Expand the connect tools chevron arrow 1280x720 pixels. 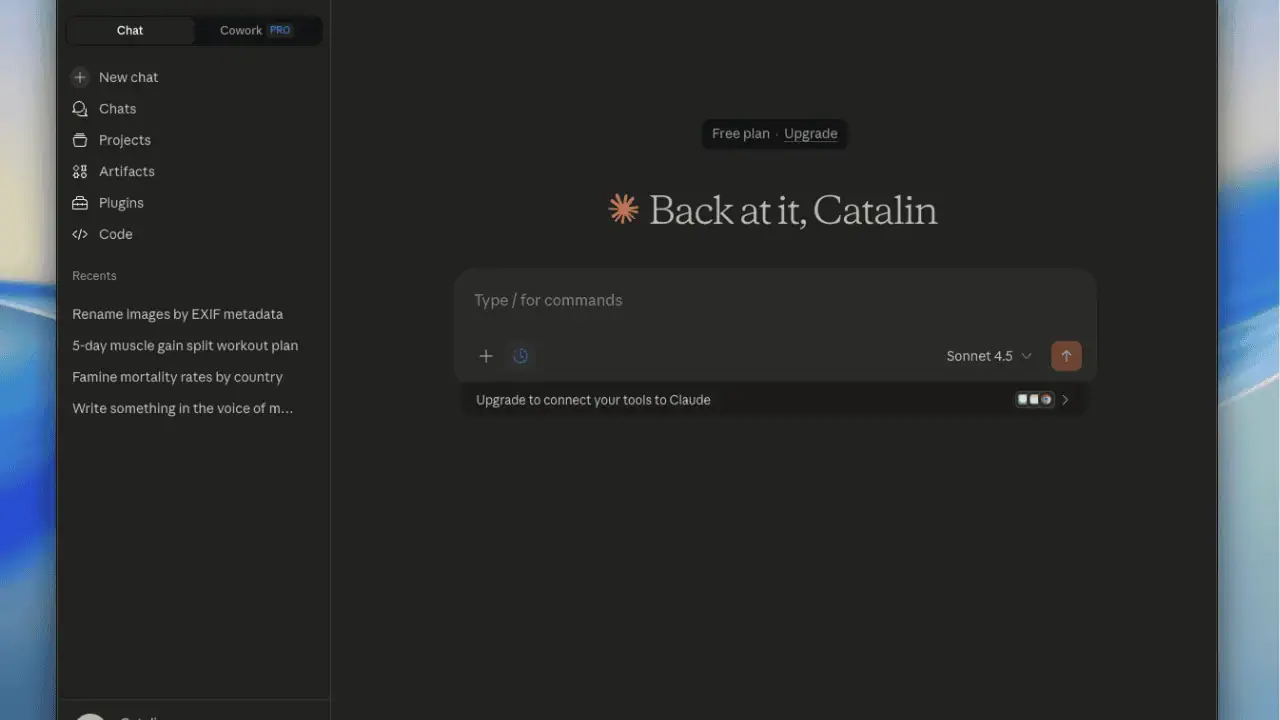coord(1065,400)
